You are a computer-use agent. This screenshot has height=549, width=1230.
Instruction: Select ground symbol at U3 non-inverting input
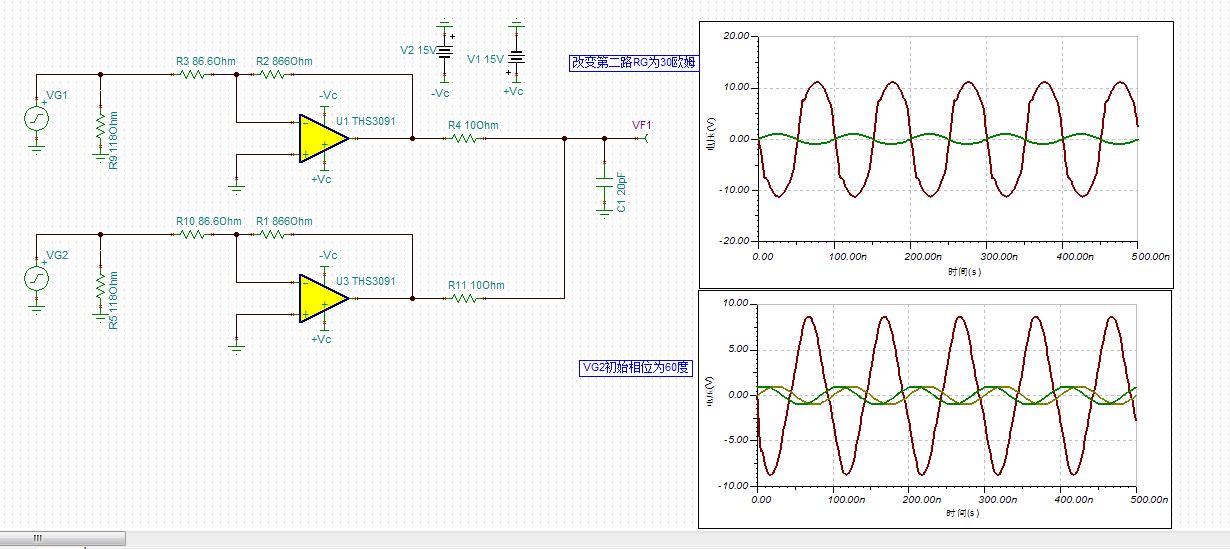point(236,346)
